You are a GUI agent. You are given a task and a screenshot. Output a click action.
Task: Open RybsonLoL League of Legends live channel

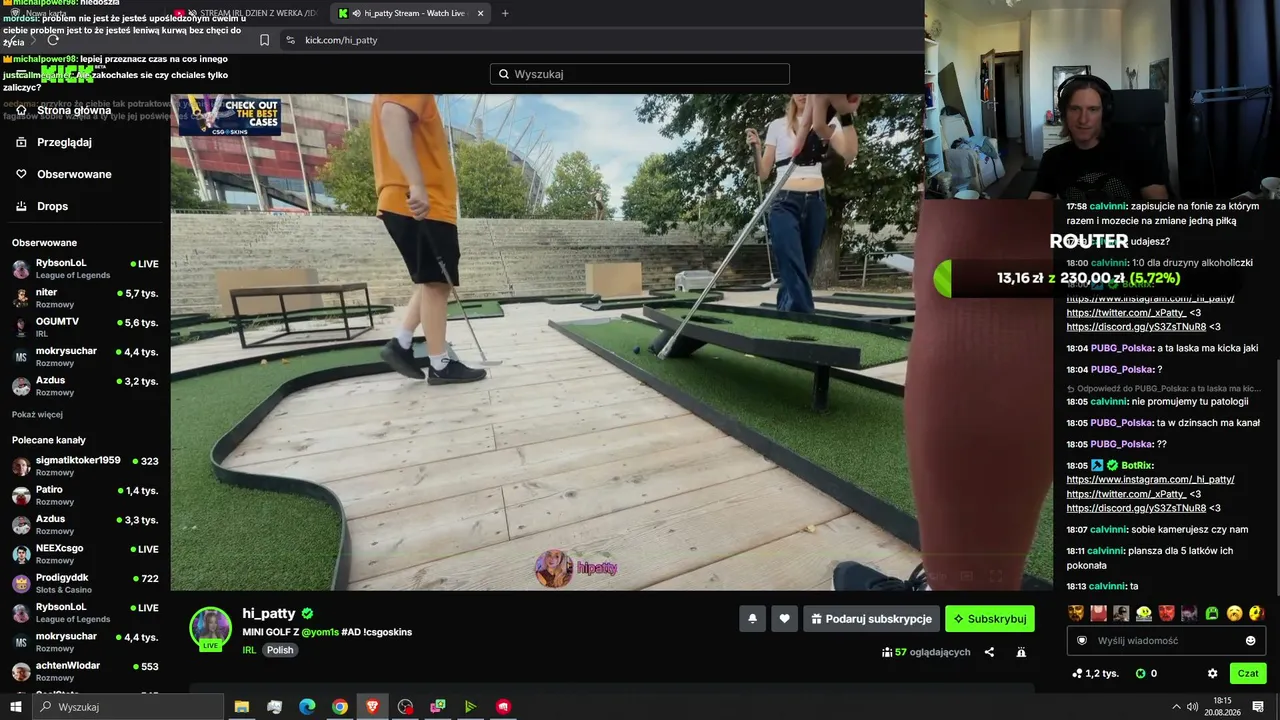tap(85, 269)
